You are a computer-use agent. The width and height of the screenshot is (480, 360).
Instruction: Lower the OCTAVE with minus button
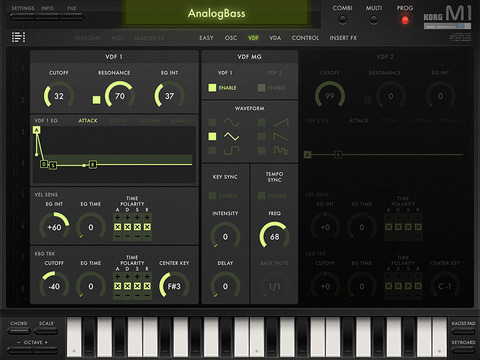click(20, 350)
